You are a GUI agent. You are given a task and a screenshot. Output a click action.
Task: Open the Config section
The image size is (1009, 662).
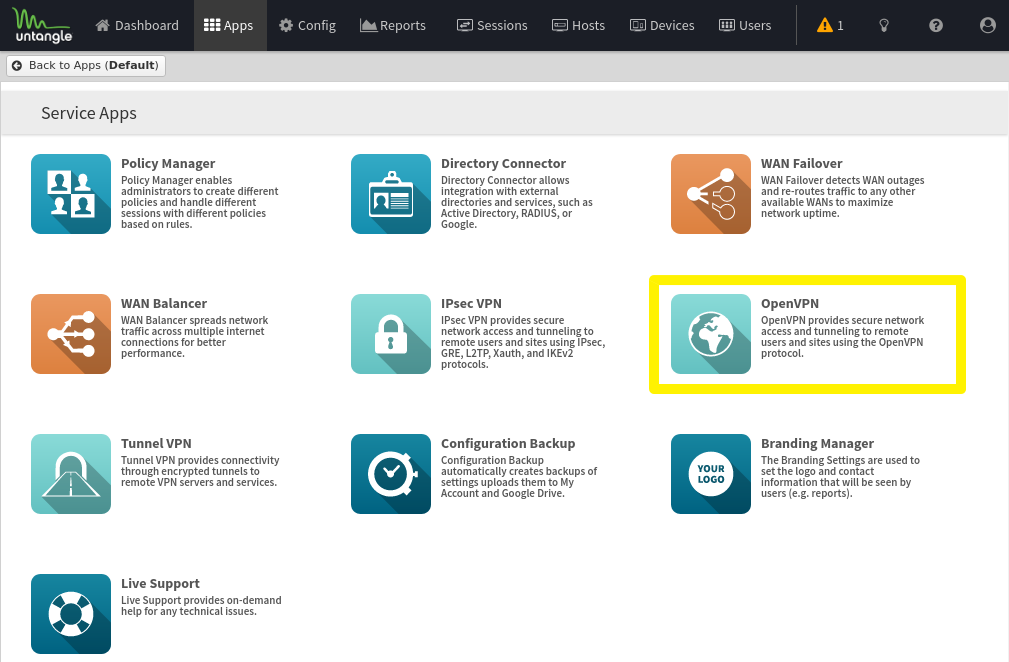point(308,25)
